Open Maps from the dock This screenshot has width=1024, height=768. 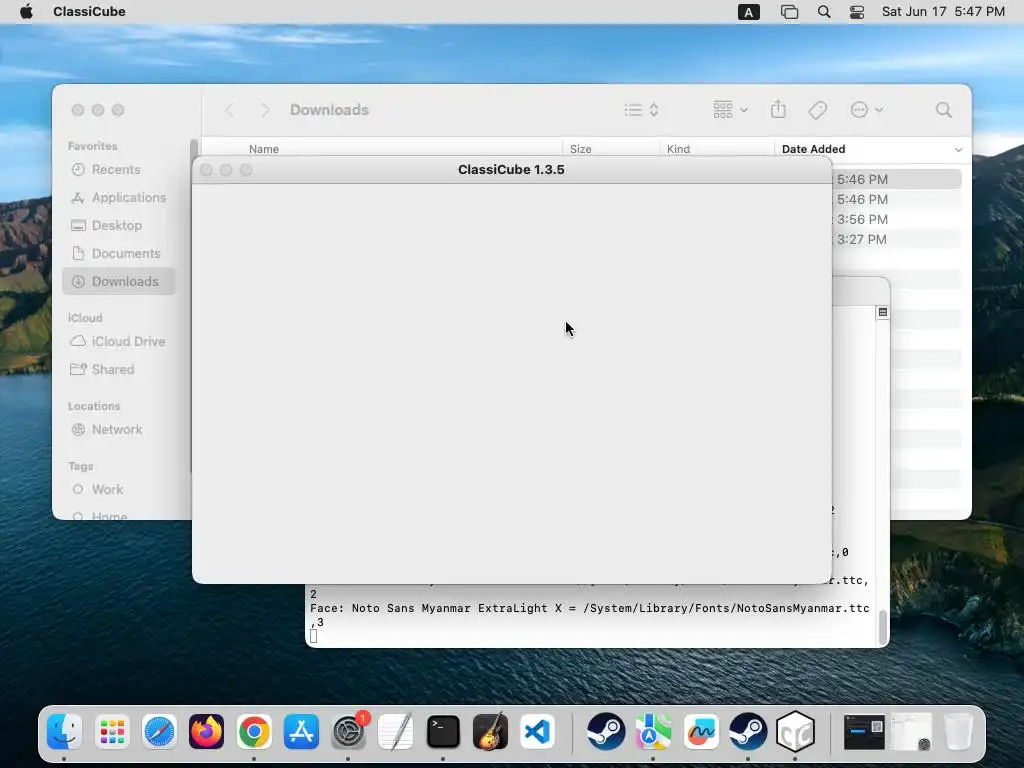coord(653,731)
